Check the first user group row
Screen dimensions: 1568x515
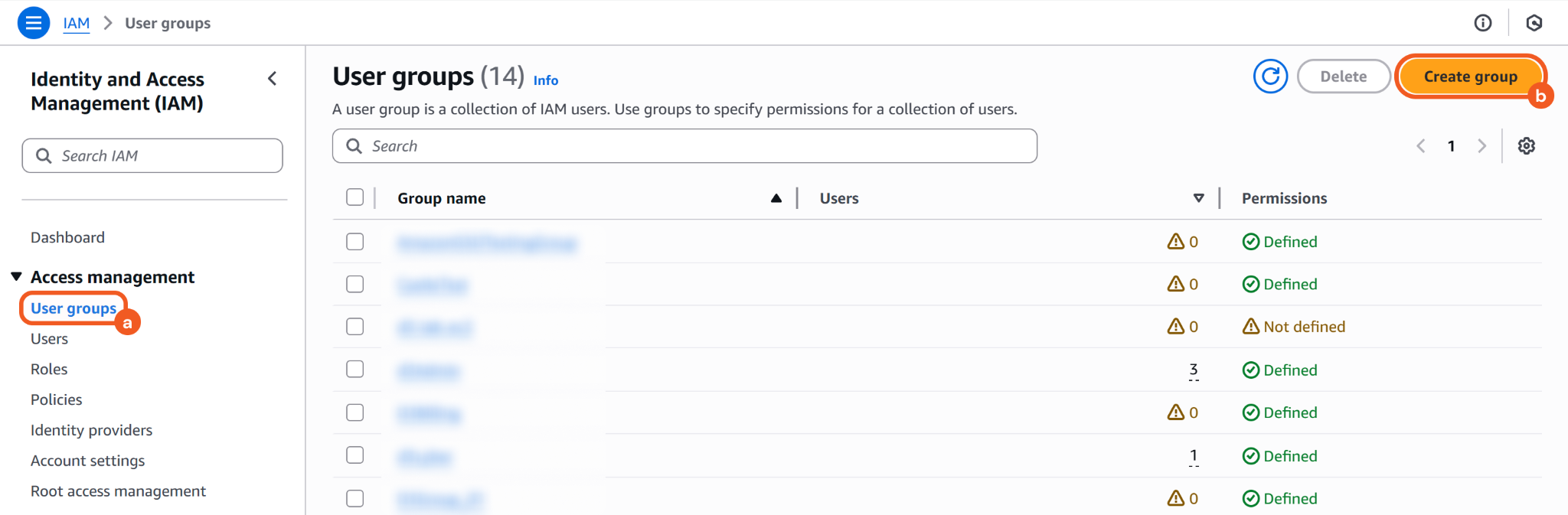354,242
